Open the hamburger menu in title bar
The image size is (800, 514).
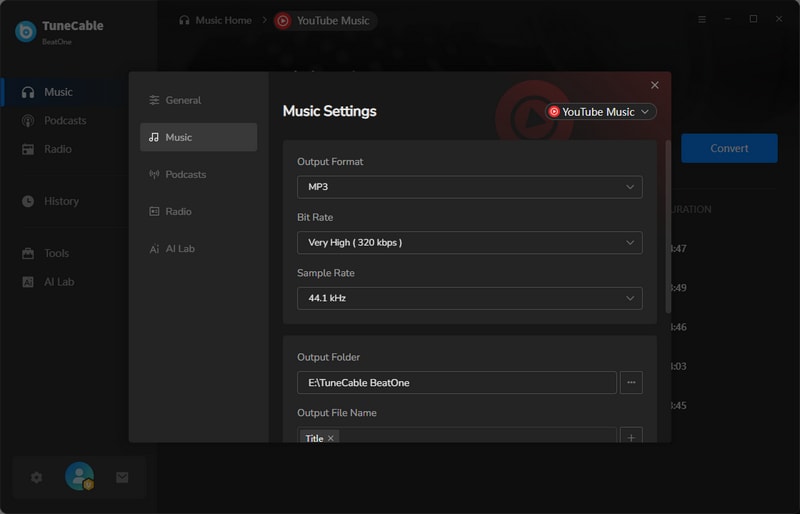tap(702, 19)
